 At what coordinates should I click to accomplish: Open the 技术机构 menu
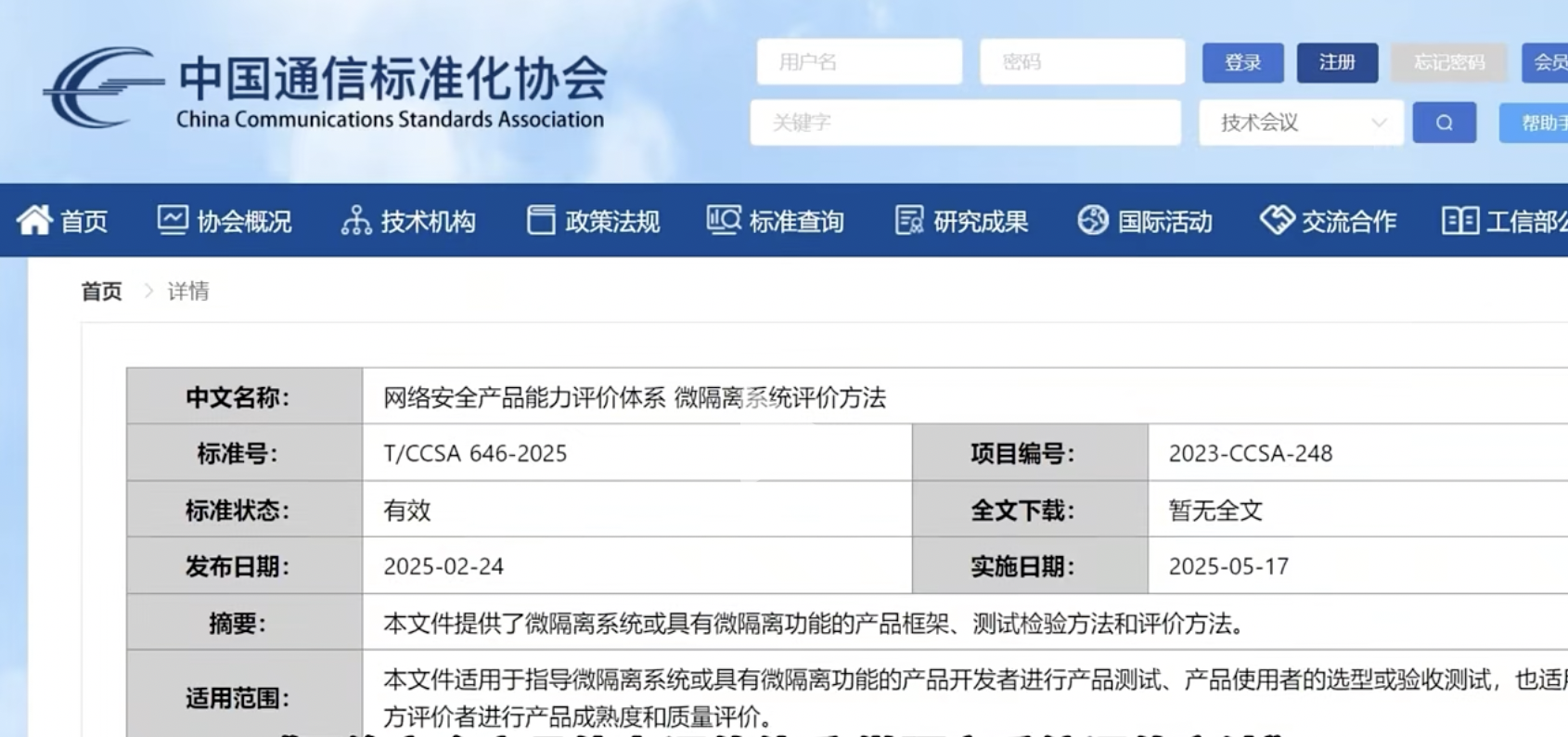tap(408, 221)
